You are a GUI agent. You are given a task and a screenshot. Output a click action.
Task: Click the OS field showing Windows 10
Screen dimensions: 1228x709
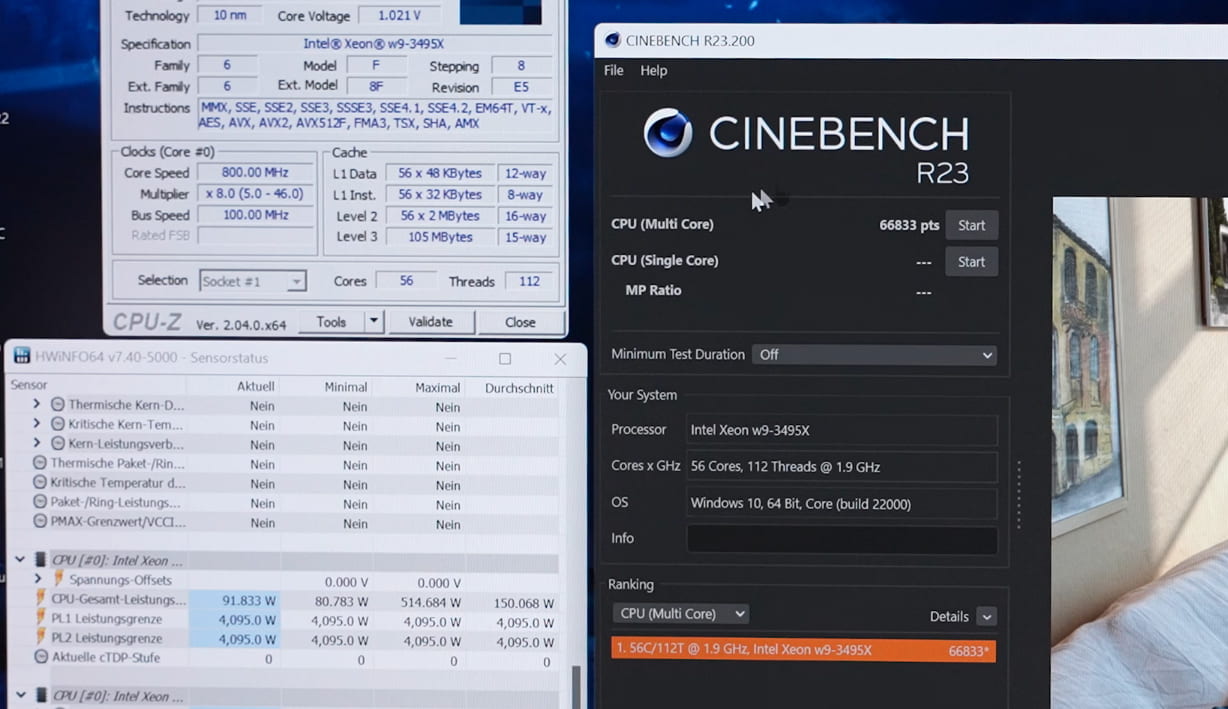(x=842, y=503)
